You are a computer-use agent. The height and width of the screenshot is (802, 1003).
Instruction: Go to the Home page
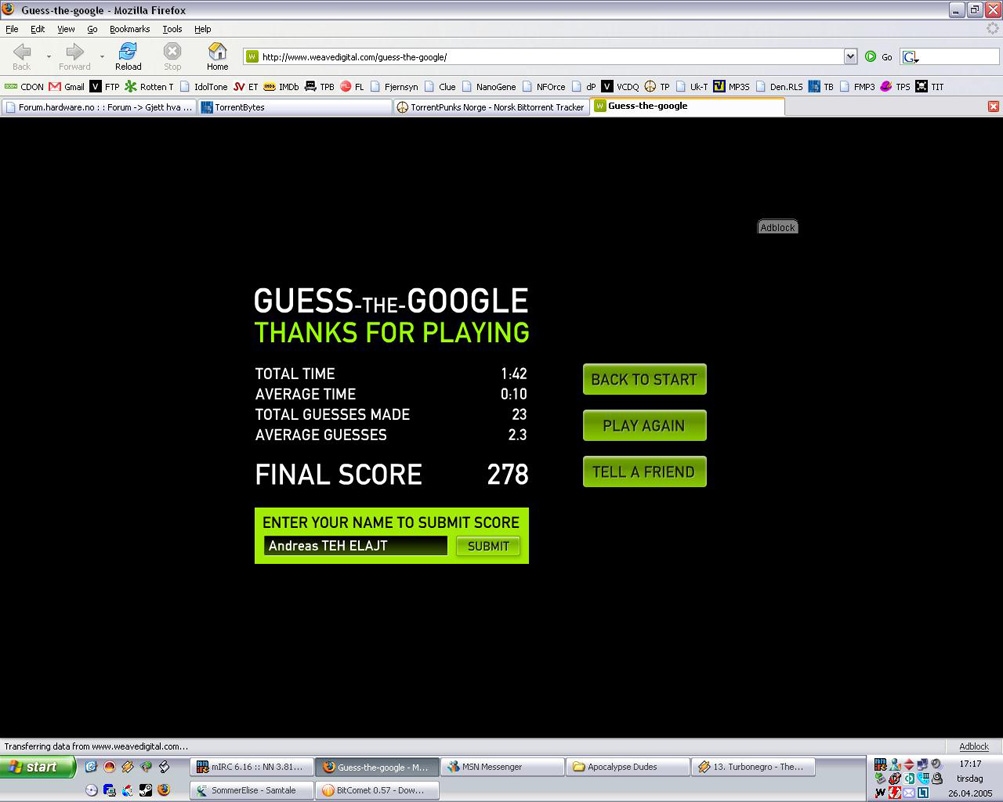(217, 56)
